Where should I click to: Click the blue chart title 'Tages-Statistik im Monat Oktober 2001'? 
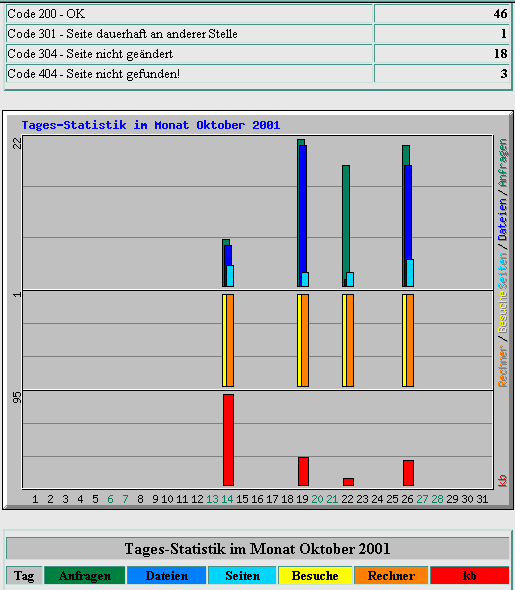(150, 125)
